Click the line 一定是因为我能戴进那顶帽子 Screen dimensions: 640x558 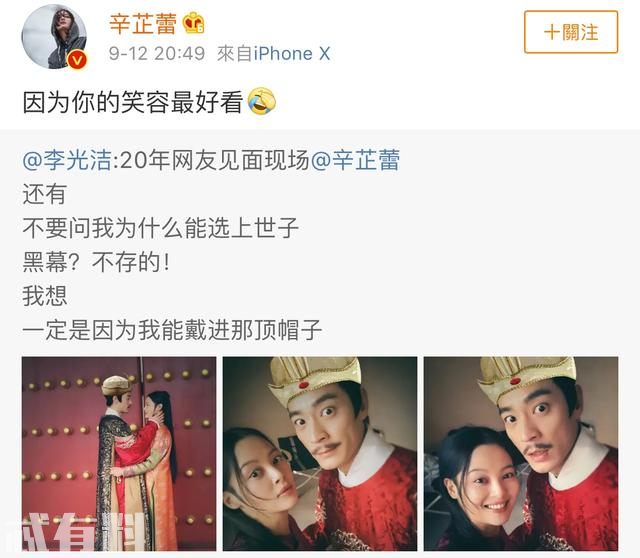172,330
